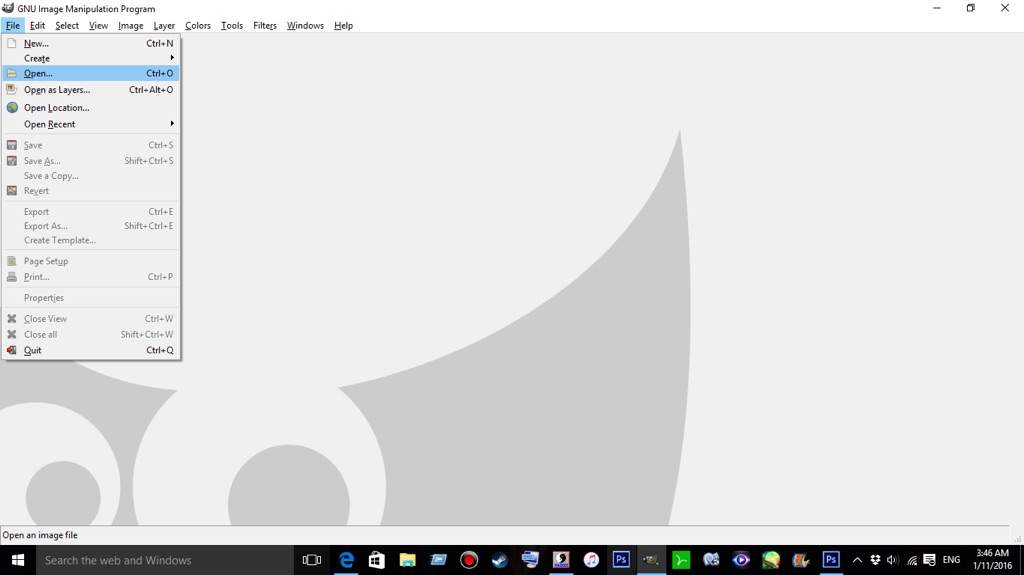The width and height of the screenshot is (1024, 575).
Task: Open the View menu
Action: click(x=99, y=25)
